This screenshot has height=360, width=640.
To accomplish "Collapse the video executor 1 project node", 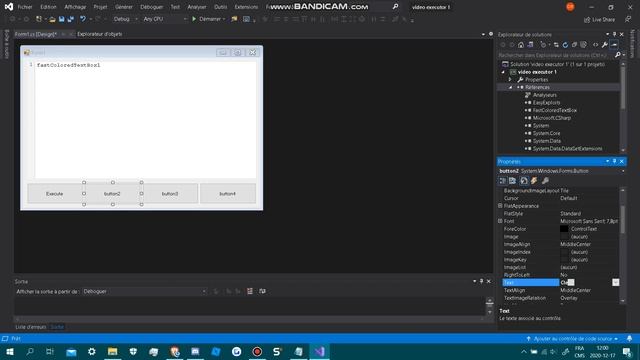I will [x=503, y=72].
